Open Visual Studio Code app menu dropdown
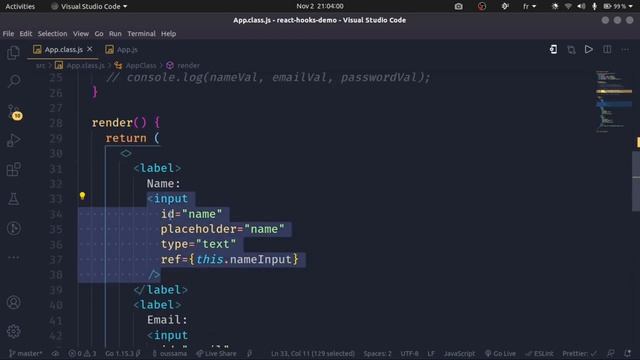The image size is (640, 360). (89, 7)
